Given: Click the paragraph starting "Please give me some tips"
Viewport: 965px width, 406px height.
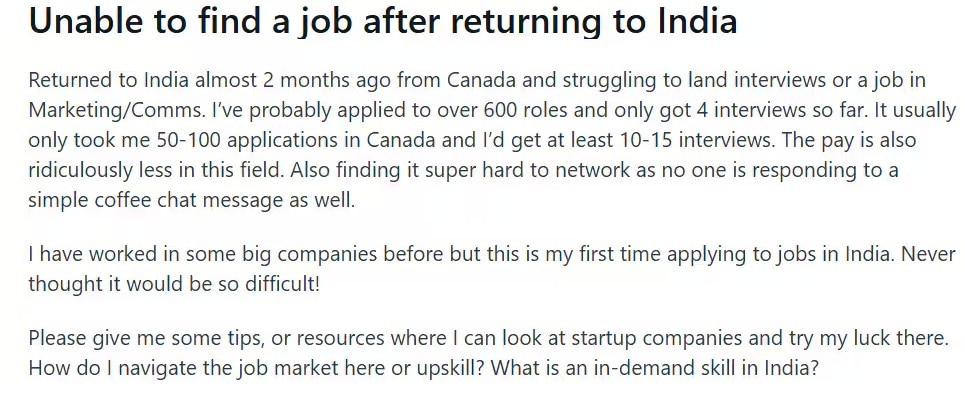Looking at the screenshot, I should tap(480, 353).
